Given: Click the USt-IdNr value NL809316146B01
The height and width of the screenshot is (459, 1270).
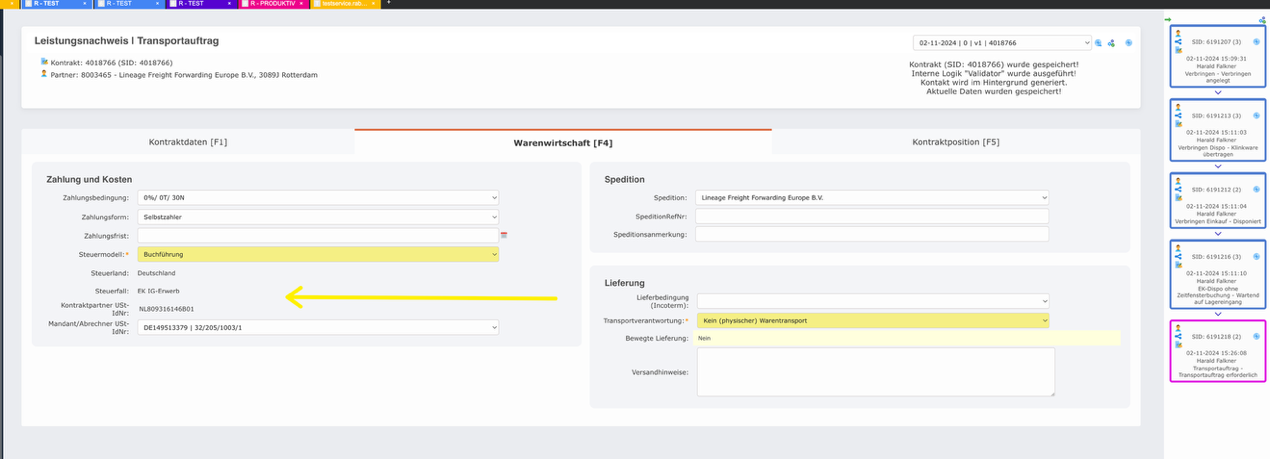Looking at the screenshot, I should [166, 309].
